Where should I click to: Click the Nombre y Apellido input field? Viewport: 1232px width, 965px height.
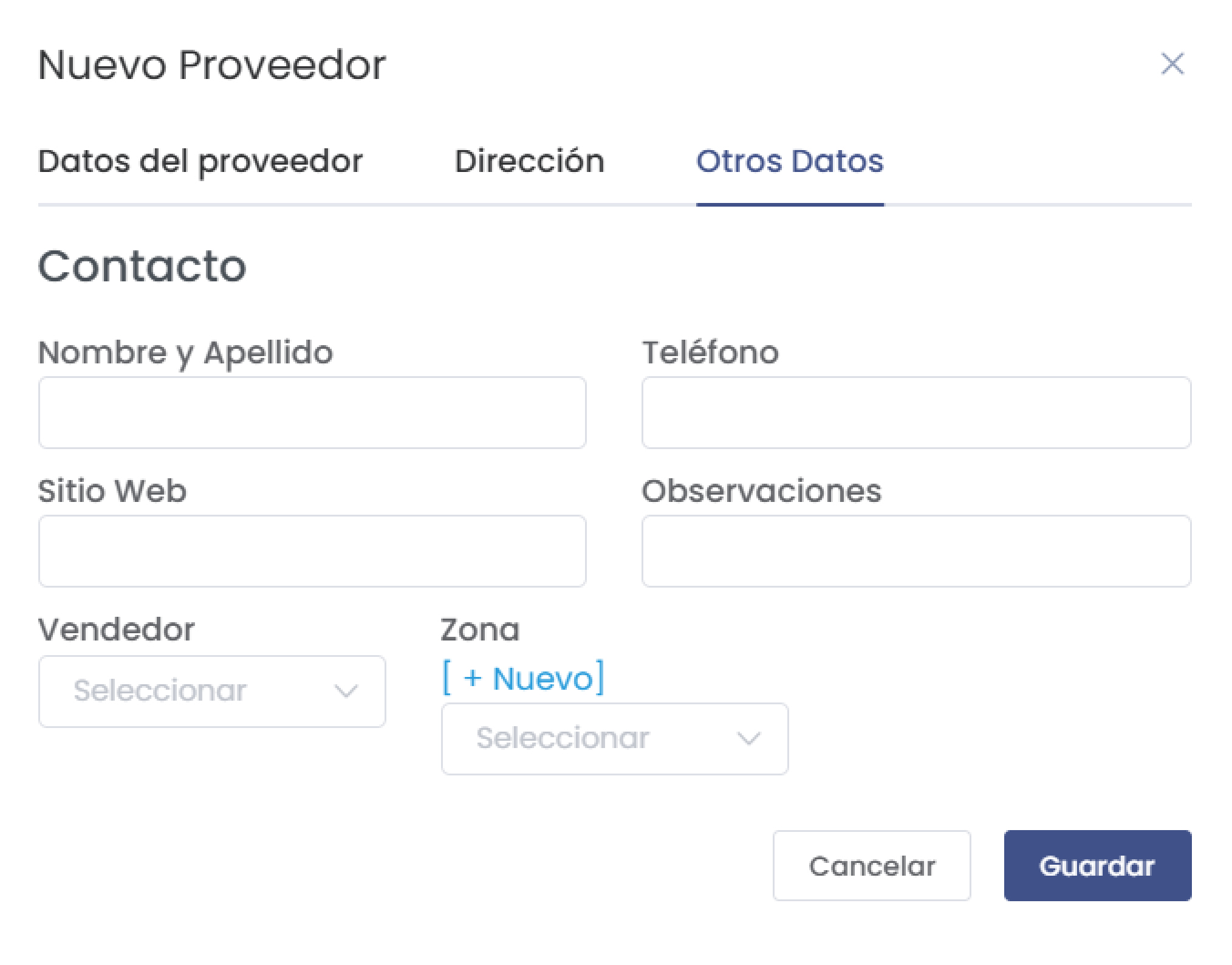tap(312, 413)
